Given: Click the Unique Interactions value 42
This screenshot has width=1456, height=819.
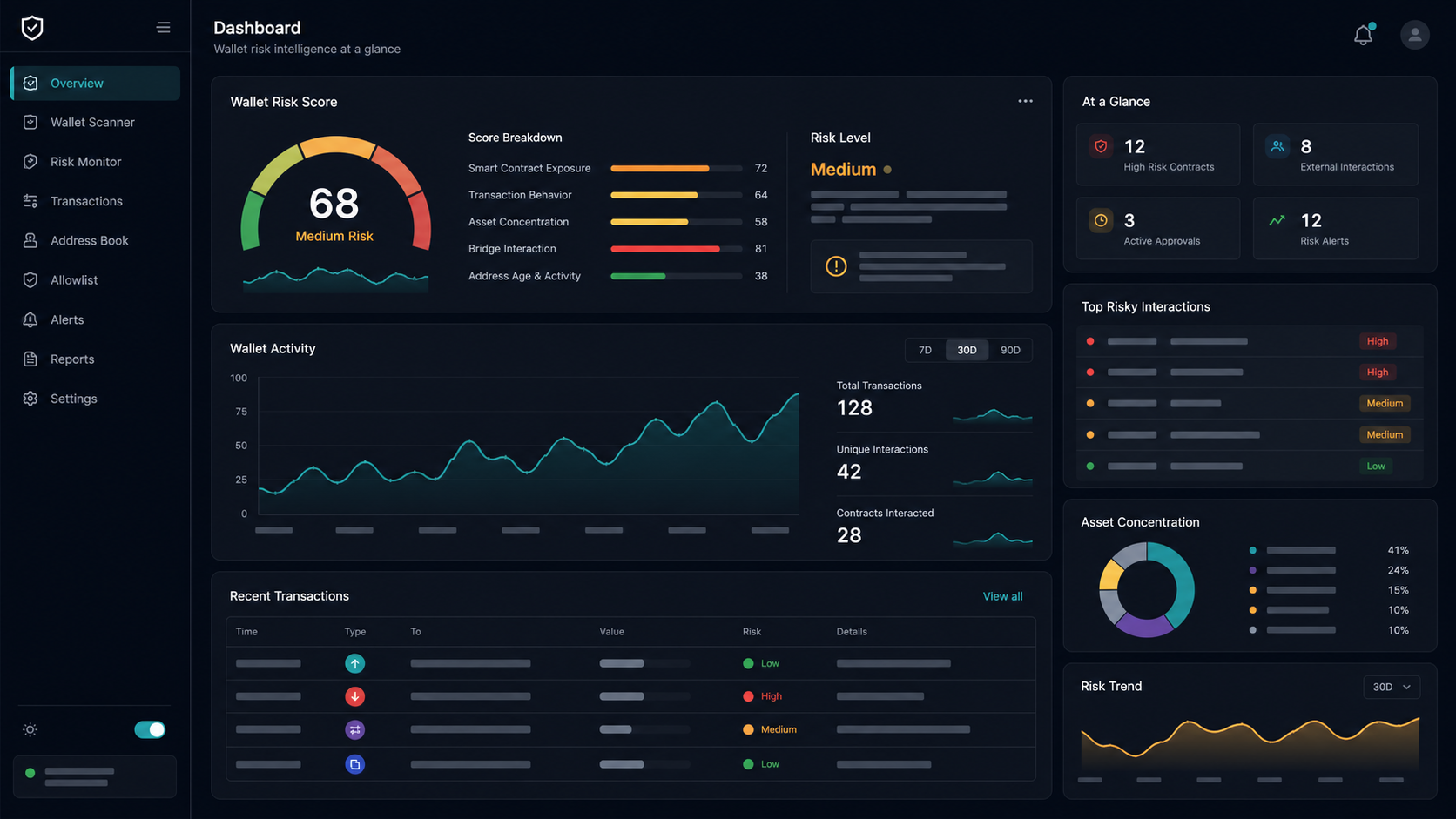Looking at the screenshot, I should (849, 472).
